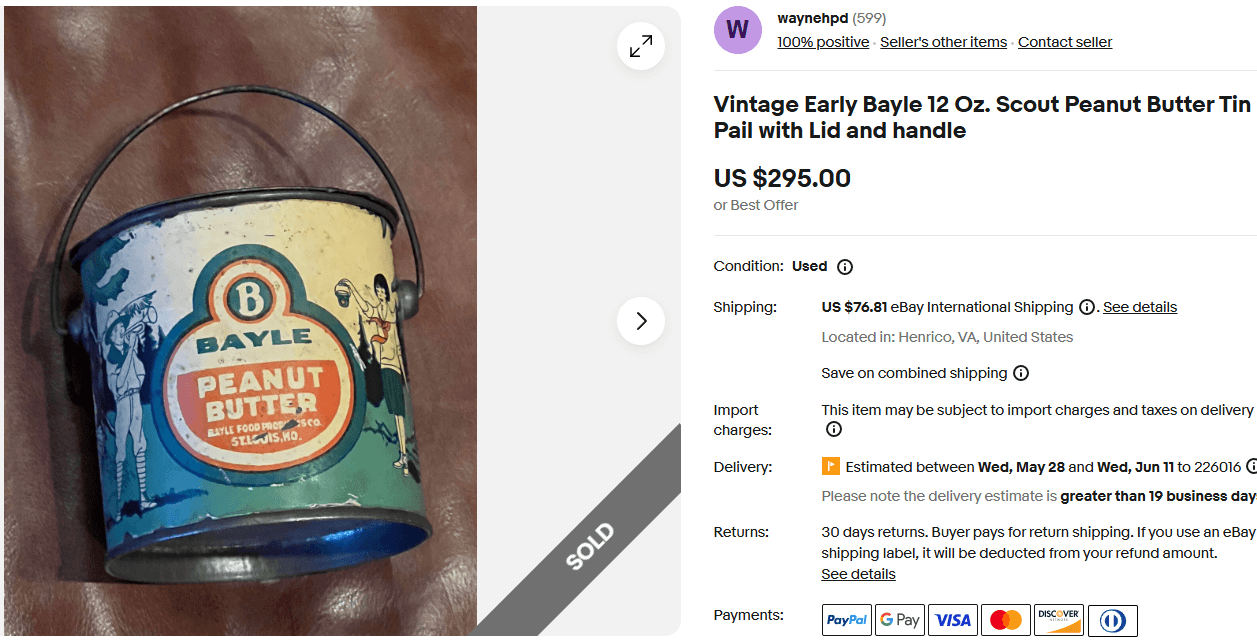Contact seller about the listing
The image size is (1257, 643).
tap(1064, 42)
